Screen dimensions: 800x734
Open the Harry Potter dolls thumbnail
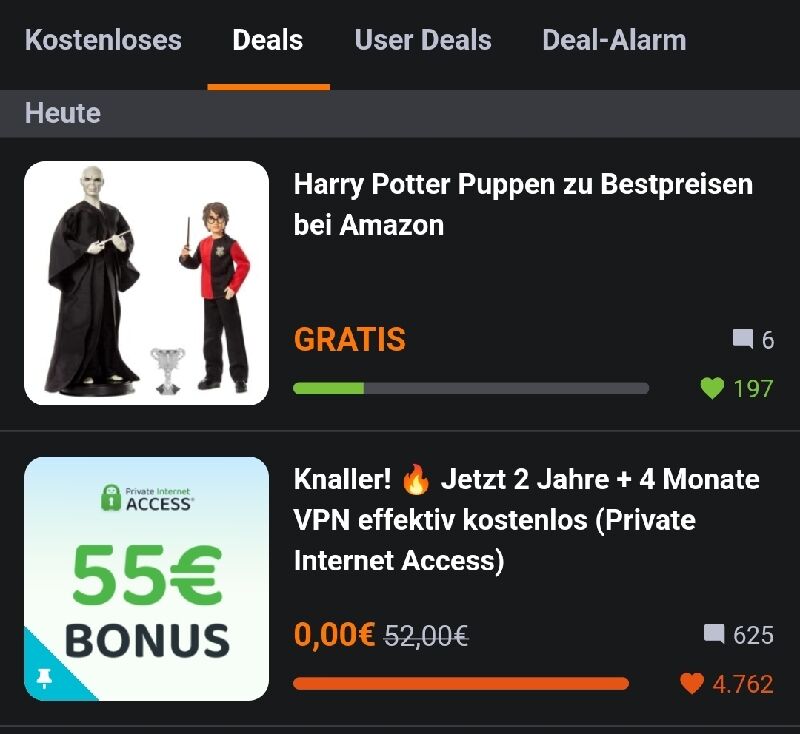click(146, 283)
